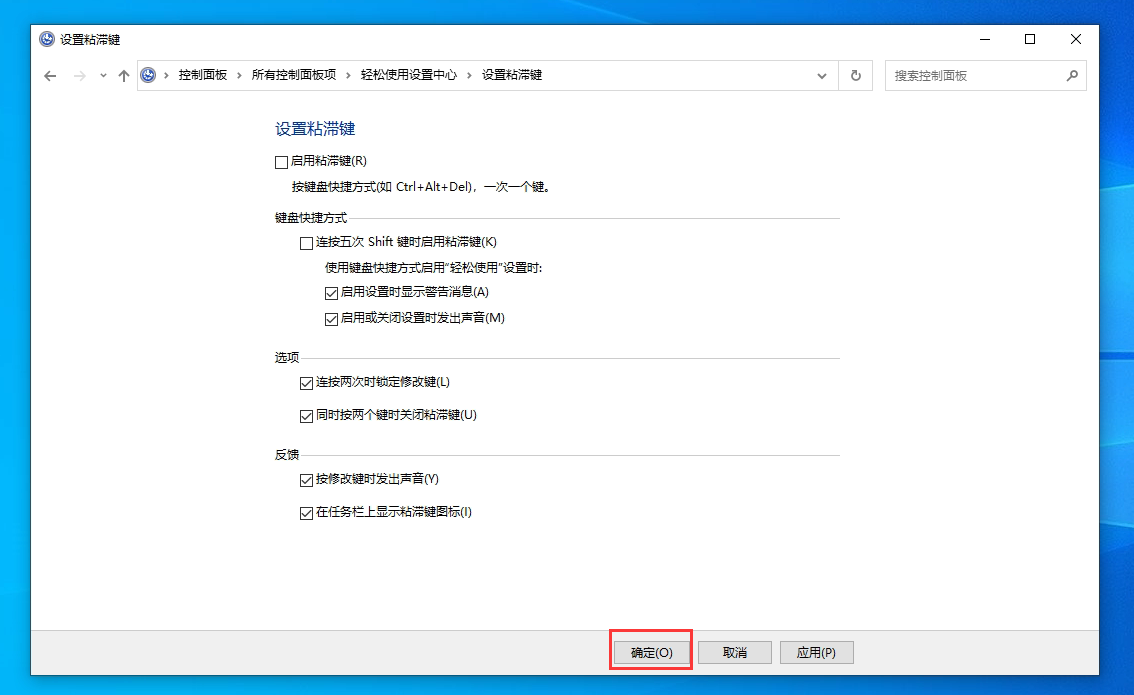
Task: Uncheck 在任务栏上显示粘滞键图标
Action: tap(306, 512)
